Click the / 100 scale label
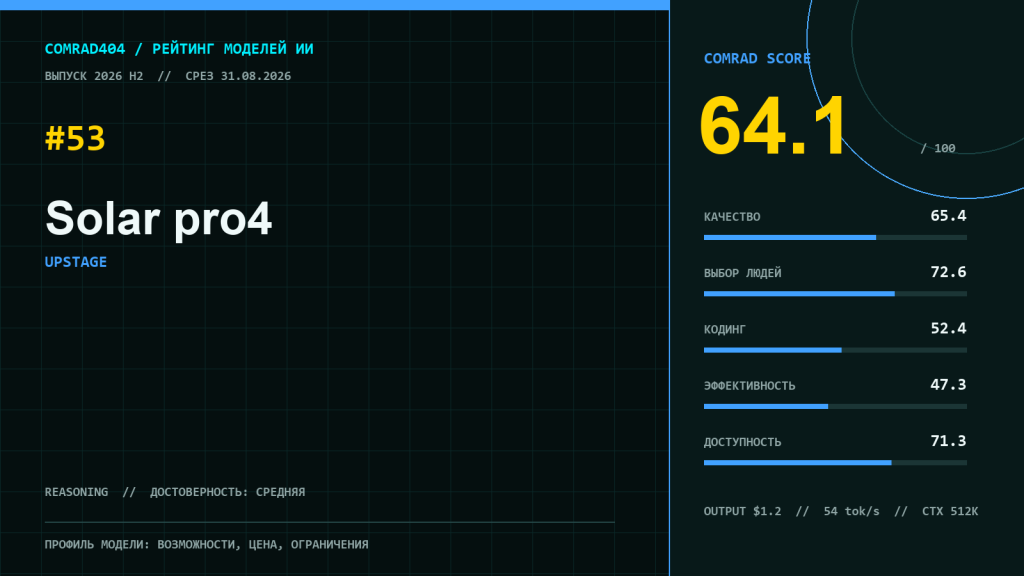The width and height of the screenshot is (1024, 576). 938,148
